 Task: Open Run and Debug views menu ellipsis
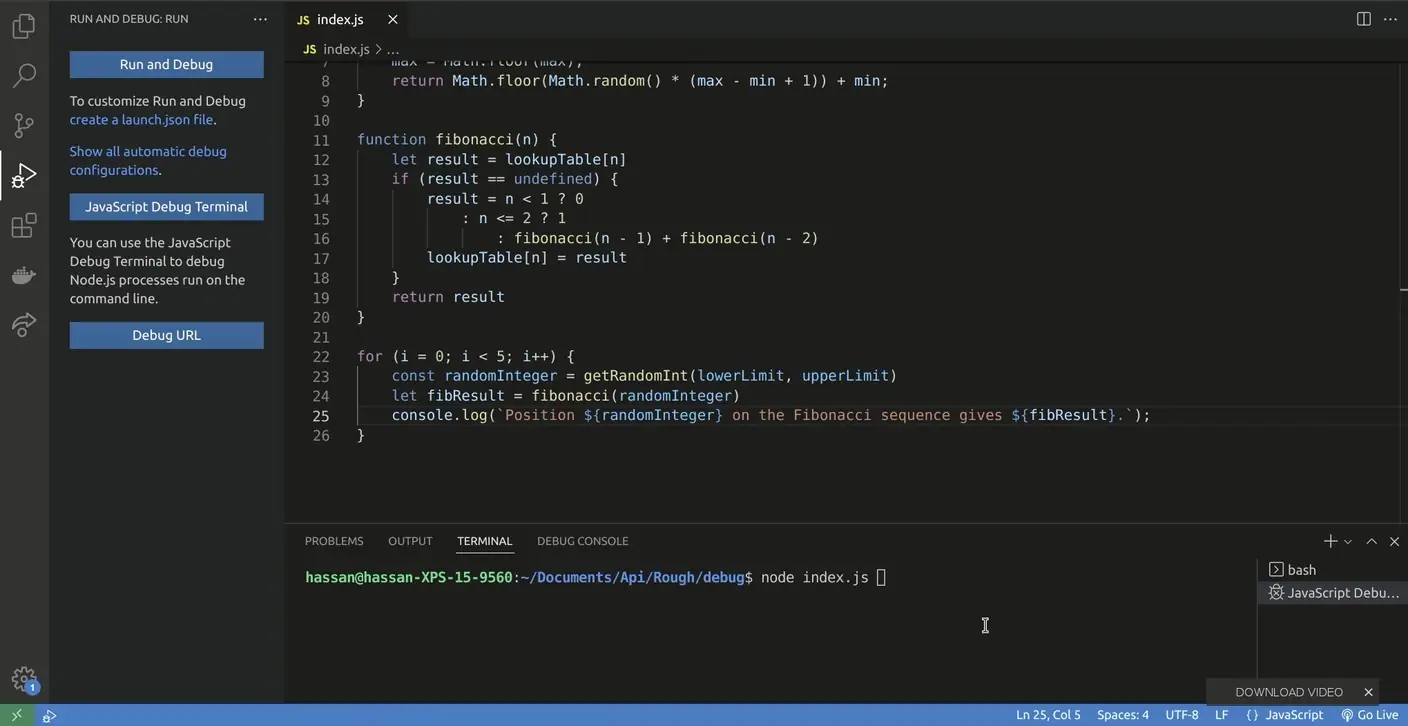(x=260, y=19)
